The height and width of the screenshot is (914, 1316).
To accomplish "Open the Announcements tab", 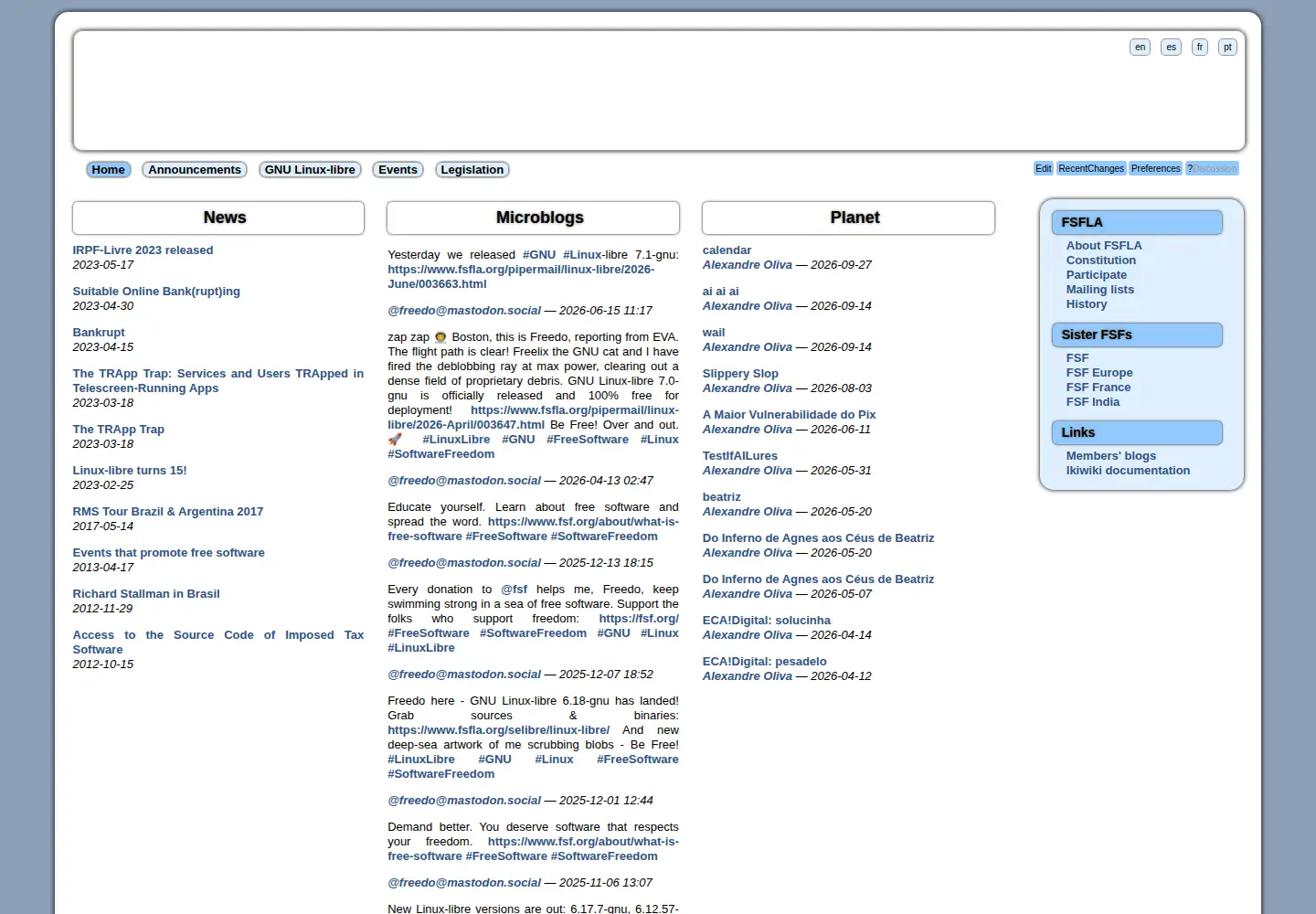I will [x=195, y=169].
